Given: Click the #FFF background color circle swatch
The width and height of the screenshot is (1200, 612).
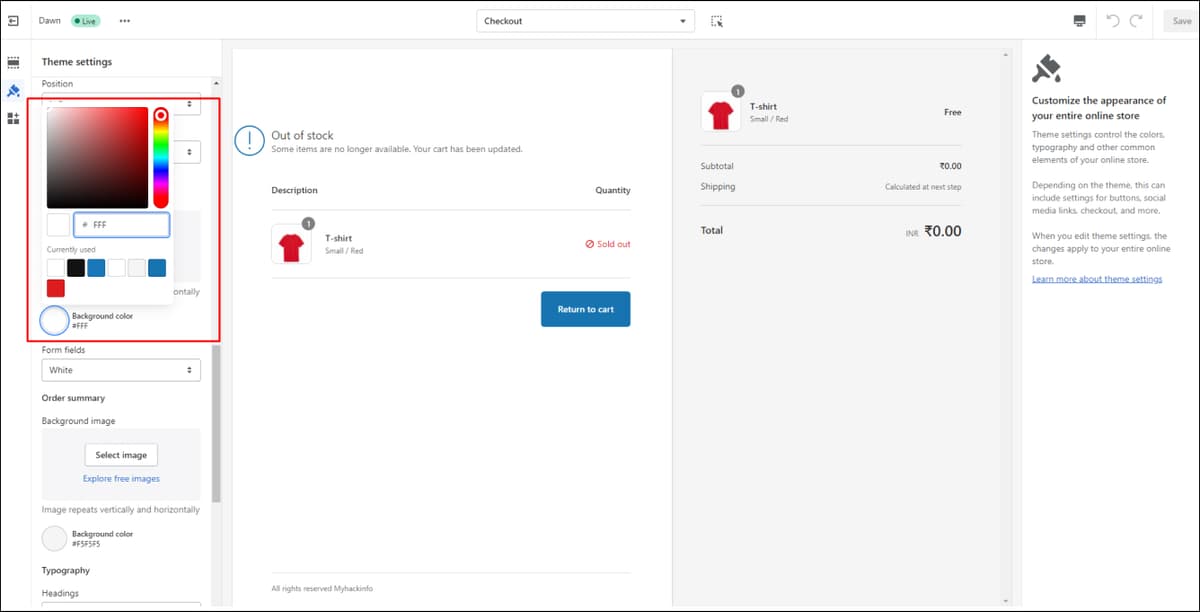Looking at the screenshot, I should [54, 321].
